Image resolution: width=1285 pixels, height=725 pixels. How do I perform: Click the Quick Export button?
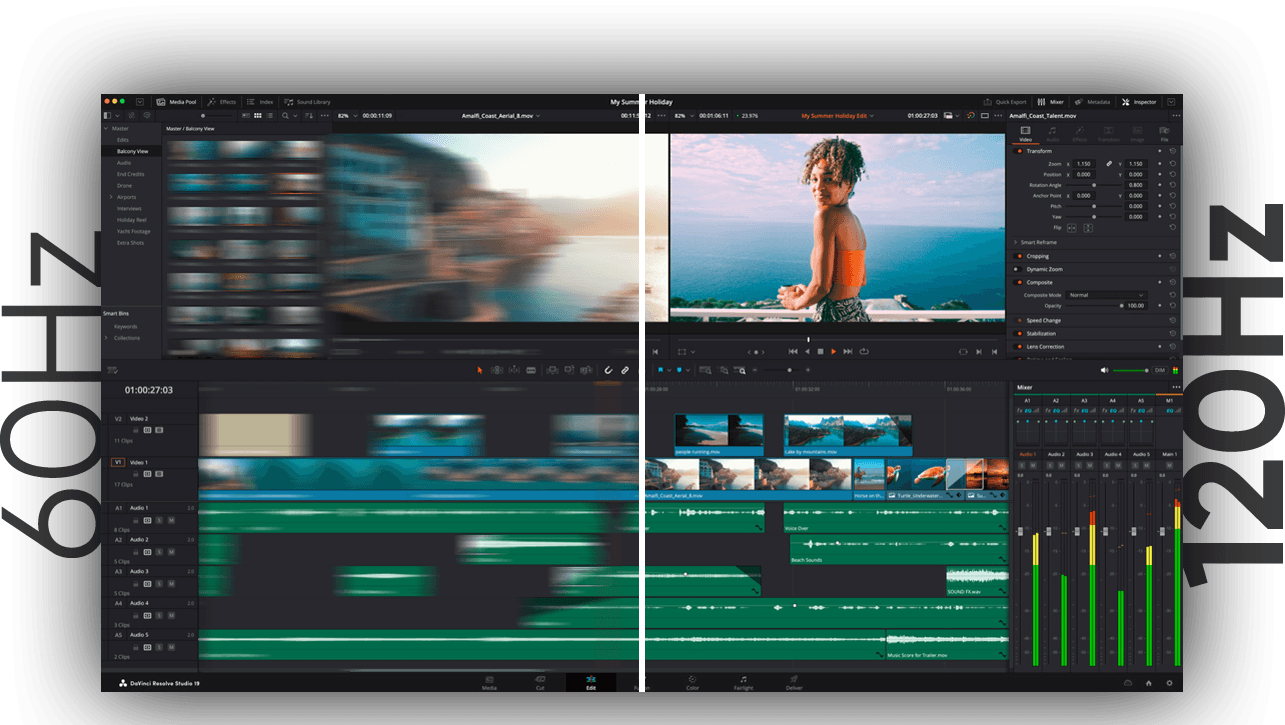[x=1005, y=102]
